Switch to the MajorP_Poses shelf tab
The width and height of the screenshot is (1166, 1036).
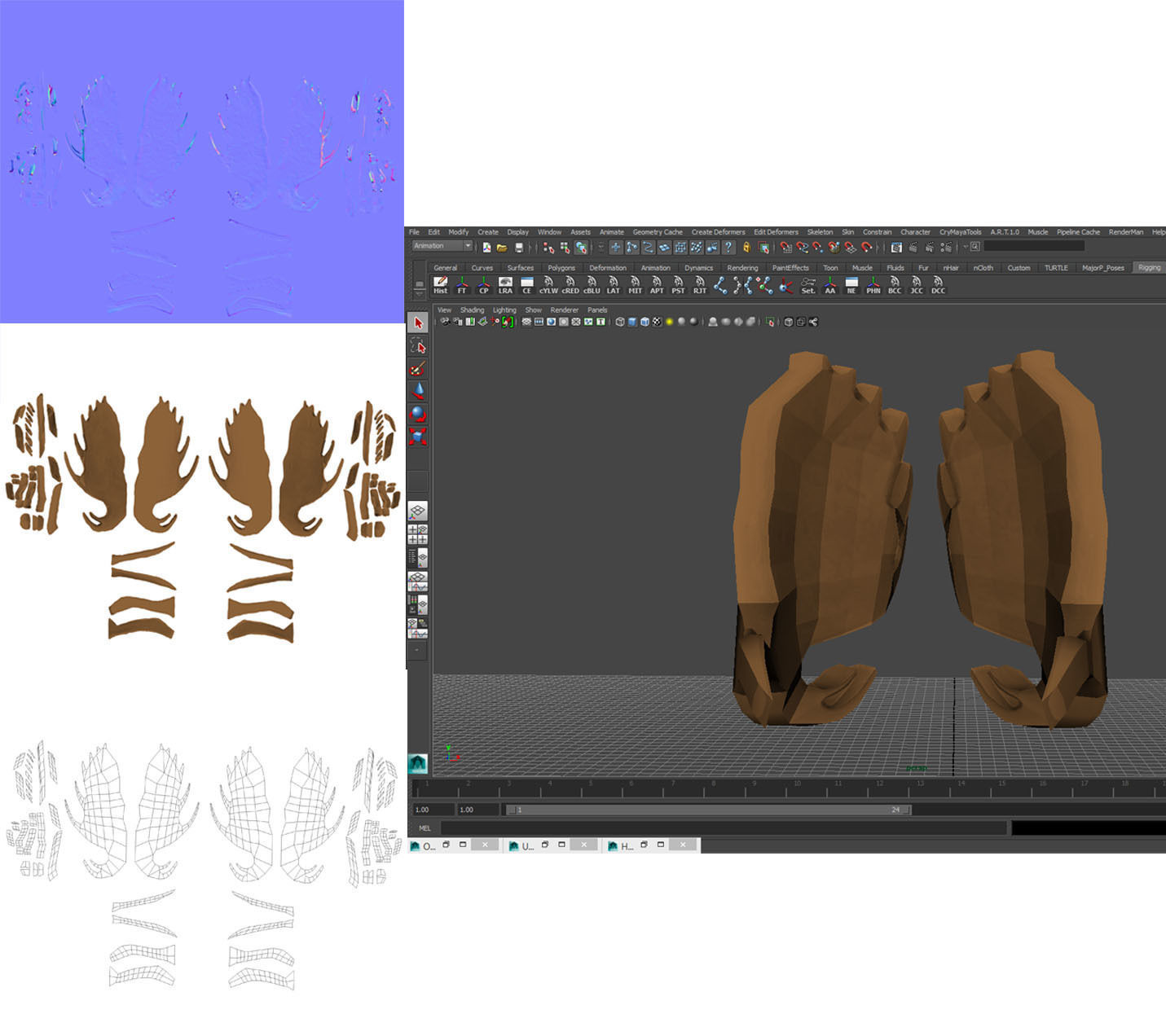[x=1103, y=268]
